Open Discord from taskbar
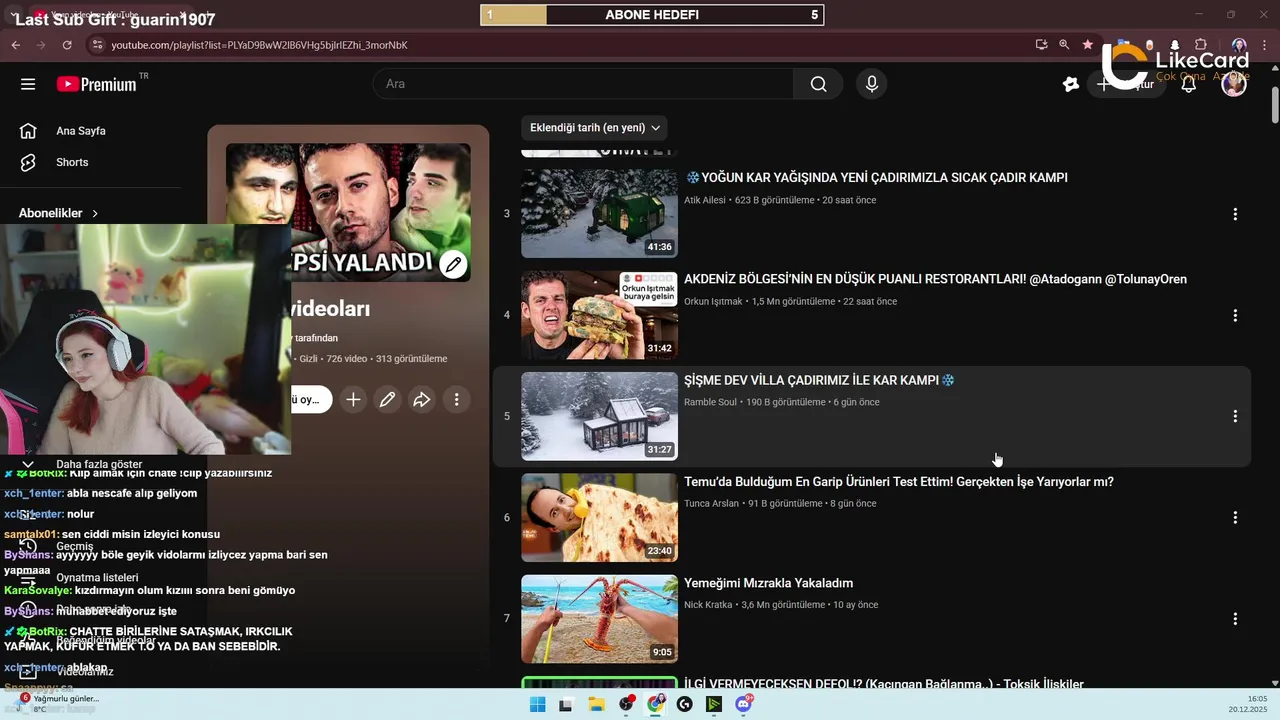This screenshot has width=1280, height=720. 743,704
